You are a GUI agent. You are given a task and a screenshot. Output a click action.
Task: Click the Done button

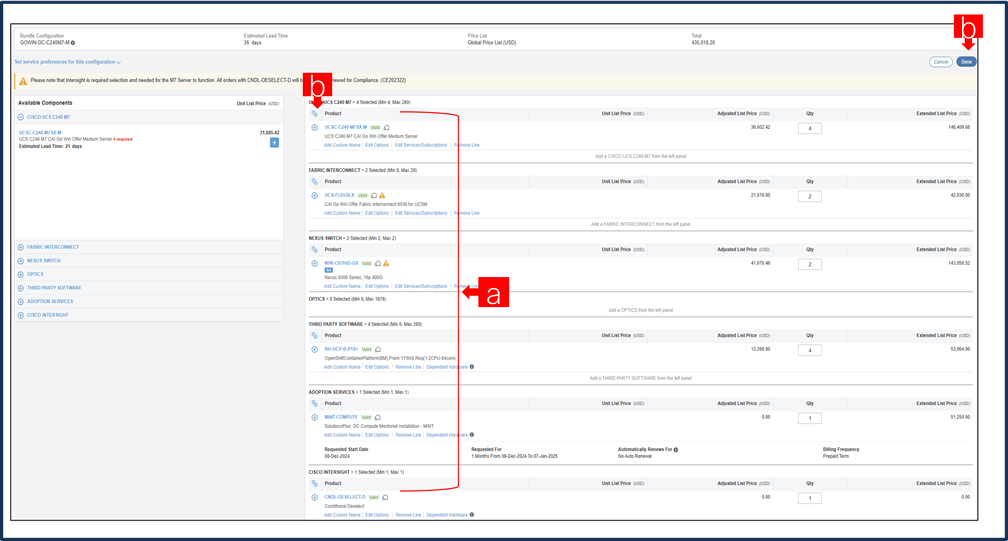tap(966, 62)
